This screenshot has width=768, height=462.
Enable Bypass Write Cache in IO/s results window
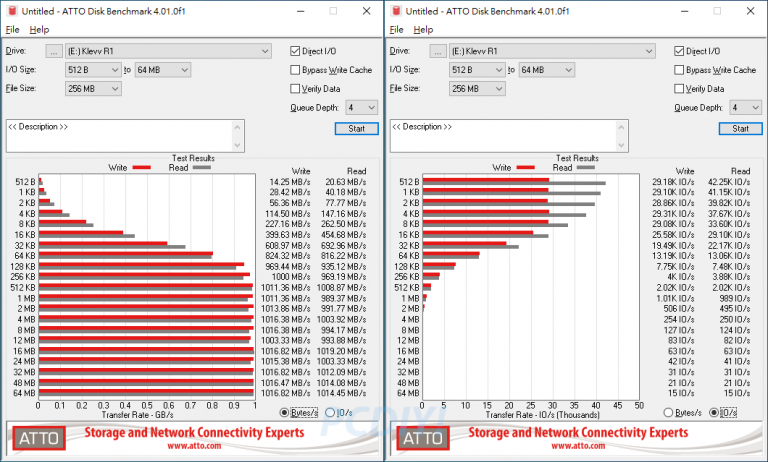point(679,70)
